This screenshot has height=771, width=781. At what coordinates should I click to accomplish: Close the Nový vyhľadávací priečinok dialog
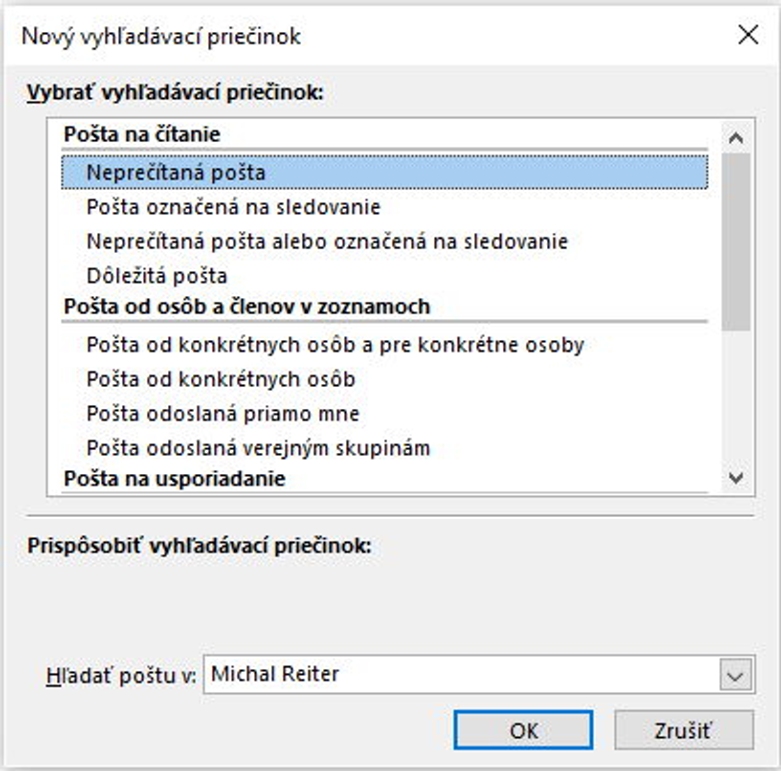coord(747,36)
